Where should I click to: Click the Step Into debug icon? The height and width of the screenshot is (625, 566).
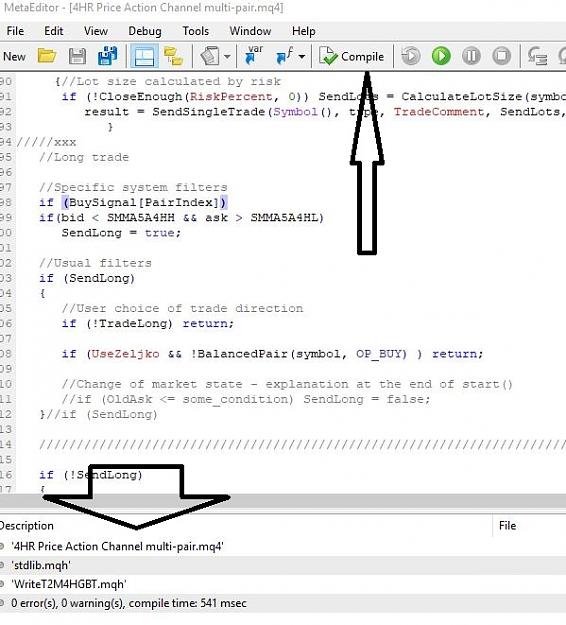tap(537, 56)
